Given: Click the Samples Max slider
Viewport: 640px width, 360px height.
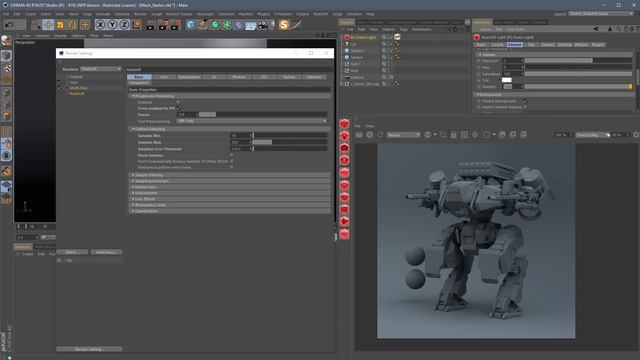Looking at the screenshot, I should (290, 142).
